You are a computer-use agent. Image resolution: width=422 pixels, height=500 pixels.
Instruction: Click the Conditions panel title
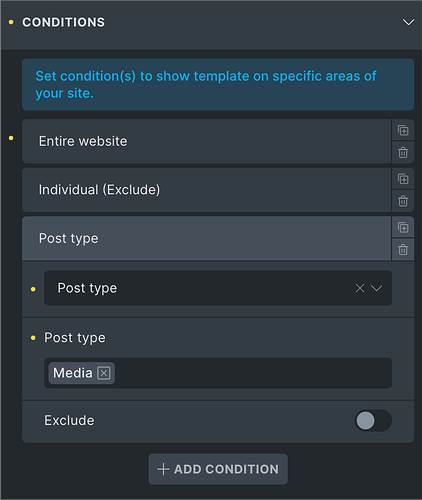(63, 22)
